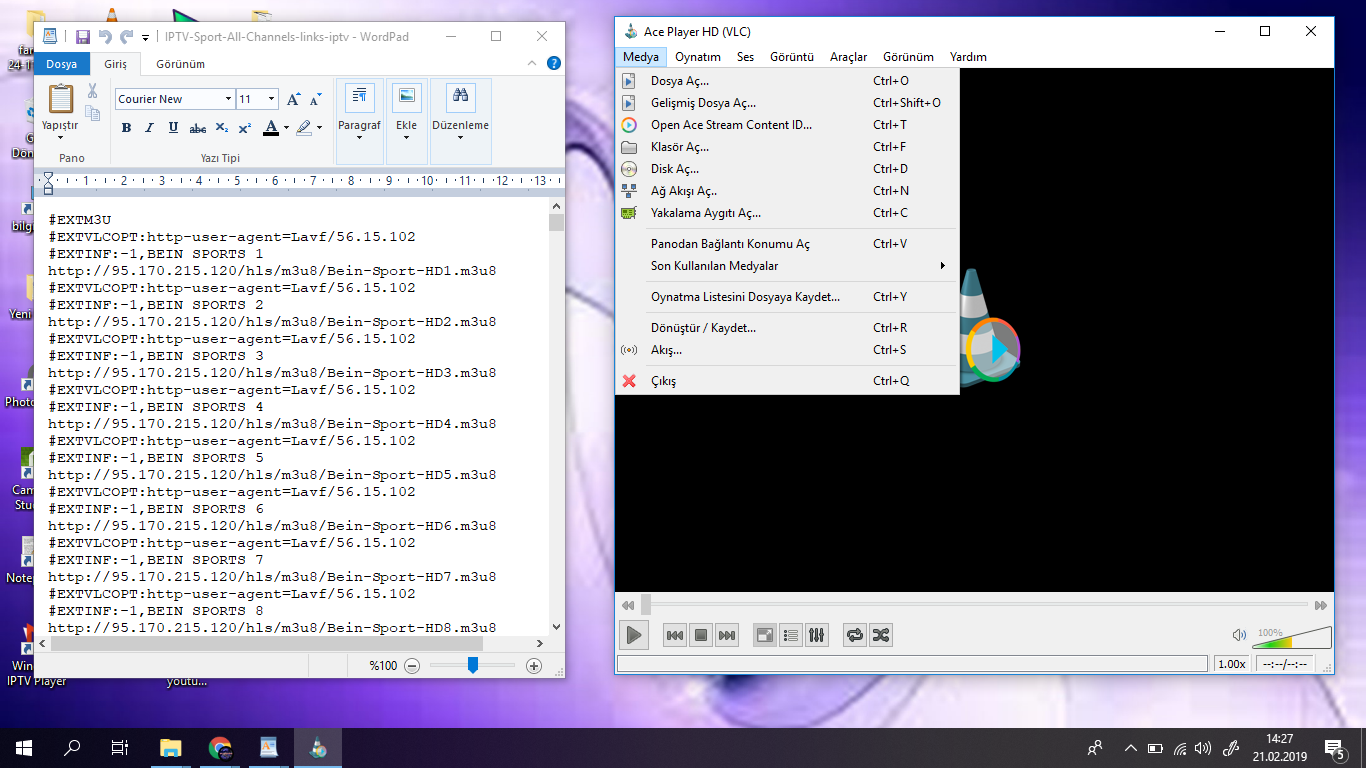1366x768 pixels.
Task: Shrink the font size in WordPad
Action: tap(315, 99)
